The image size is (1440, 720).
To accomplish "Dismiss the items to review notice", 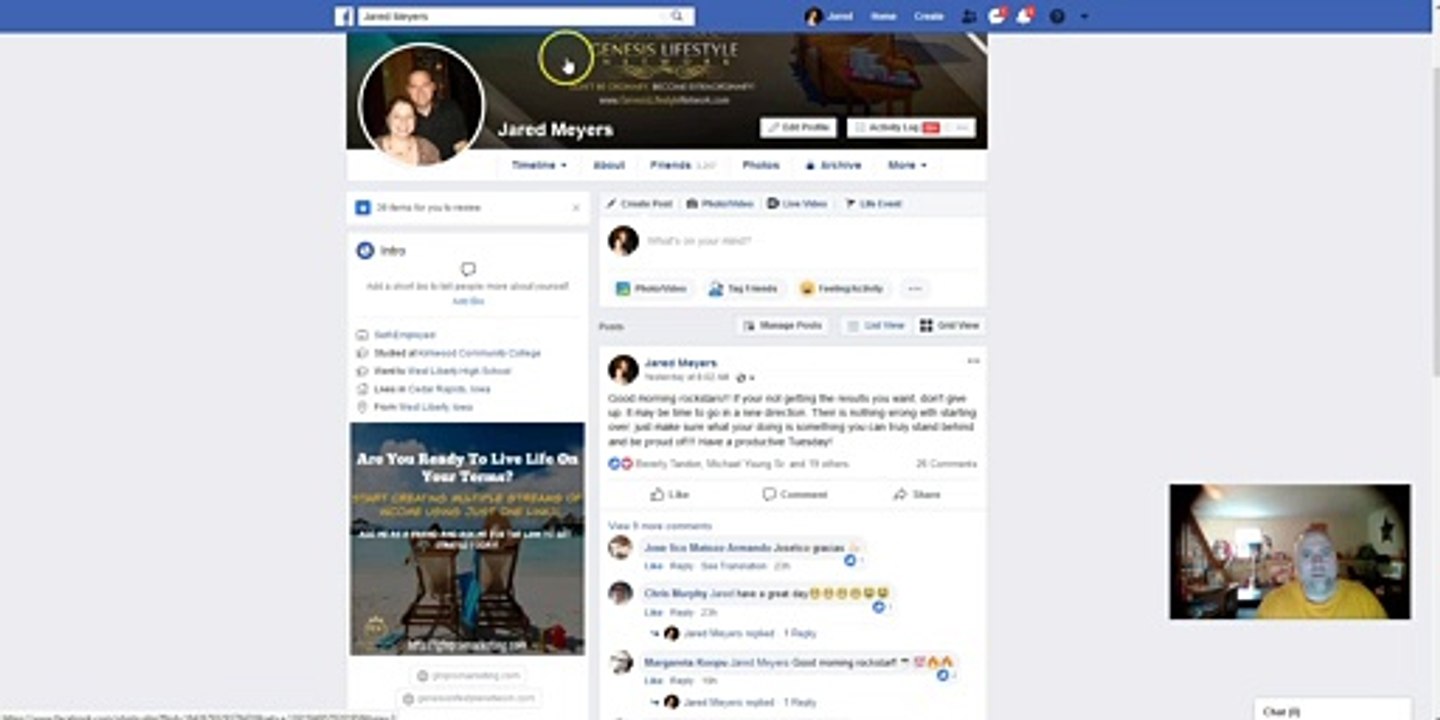I will coord(576,208).
